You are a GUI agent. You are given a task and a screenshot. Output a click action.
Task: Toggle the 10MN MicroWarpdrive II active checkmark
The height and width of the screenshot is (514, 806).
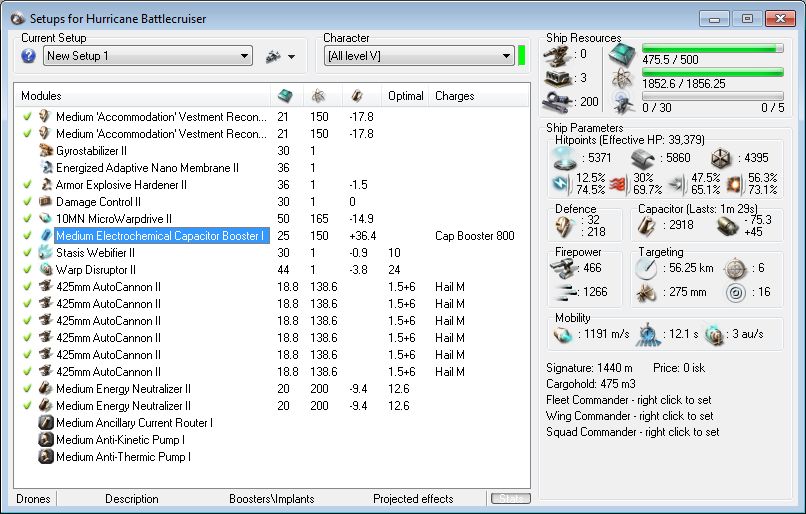click(x=28, y=219)
